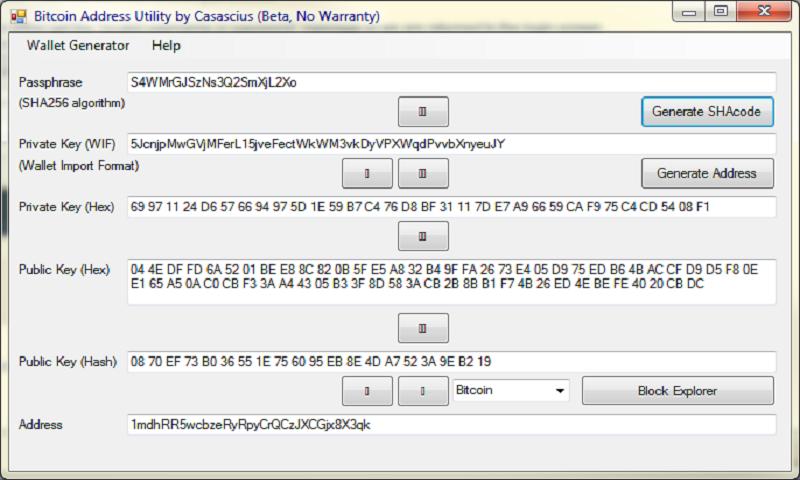800x480 pixels.
Task: Close the Bitcoin Address Utility window
Action: click(764, 12)
